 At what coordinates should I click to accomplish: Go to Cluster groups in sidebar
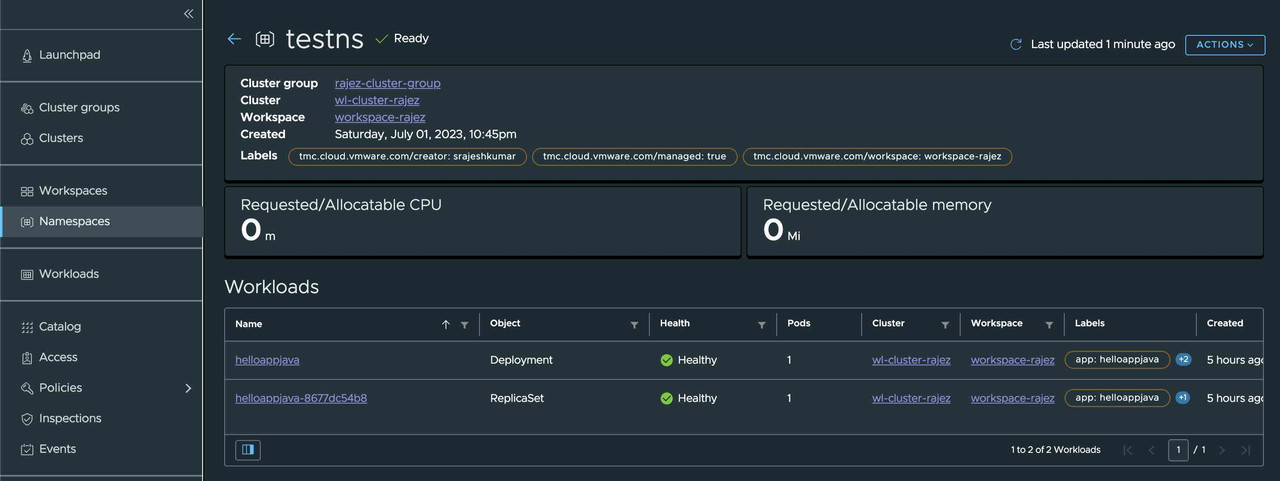(x=79, y=108)
